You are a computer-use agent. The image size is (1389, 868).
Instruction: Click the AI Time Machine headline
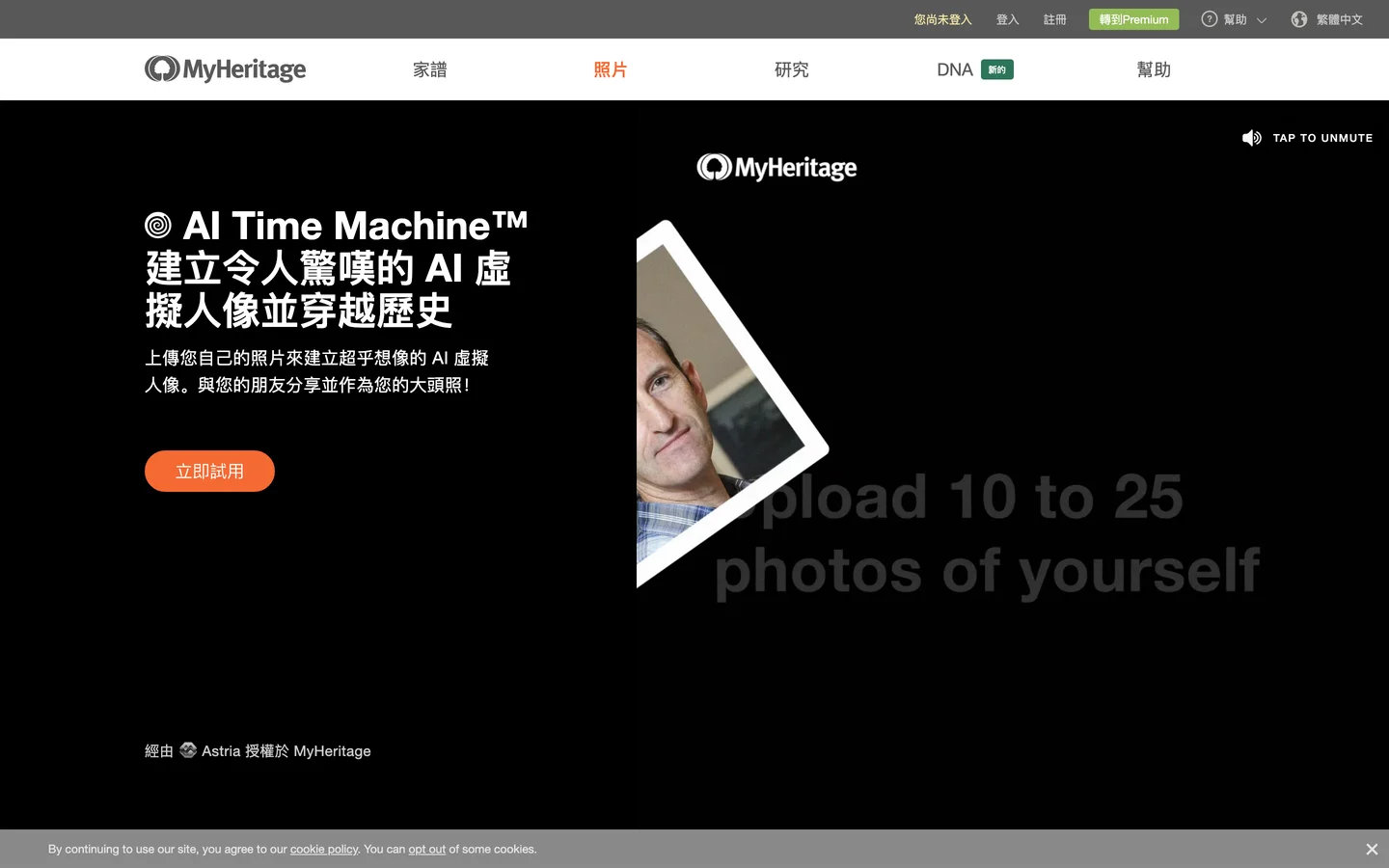coord(337,268)
